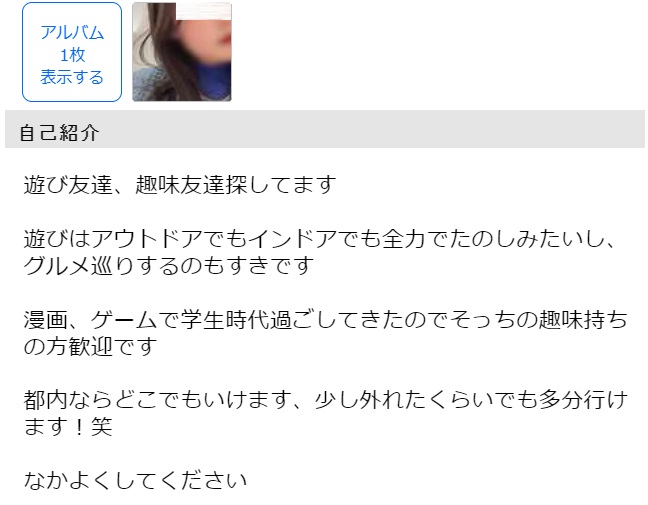Click the white censor box on the photo
Screen dimensions: 648x505
tap(203, 11)
